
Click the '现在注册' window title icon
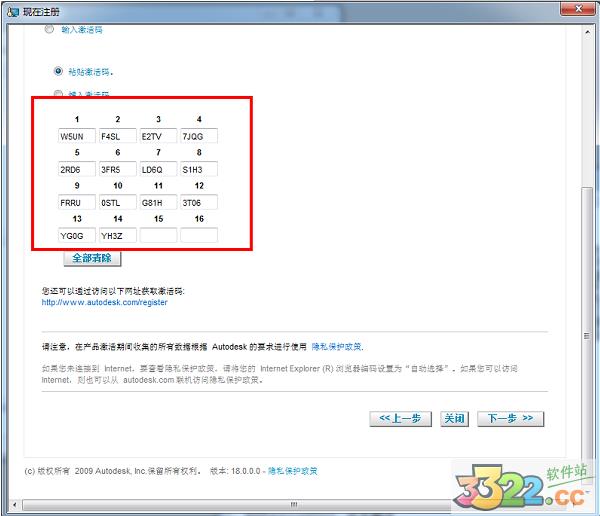pos(13,12)
